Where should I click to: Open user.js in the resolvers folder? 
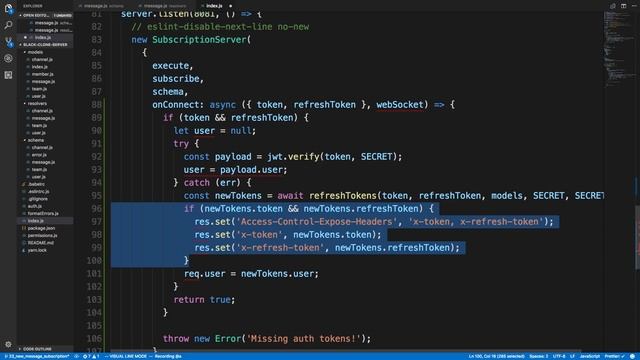[39, 133]
